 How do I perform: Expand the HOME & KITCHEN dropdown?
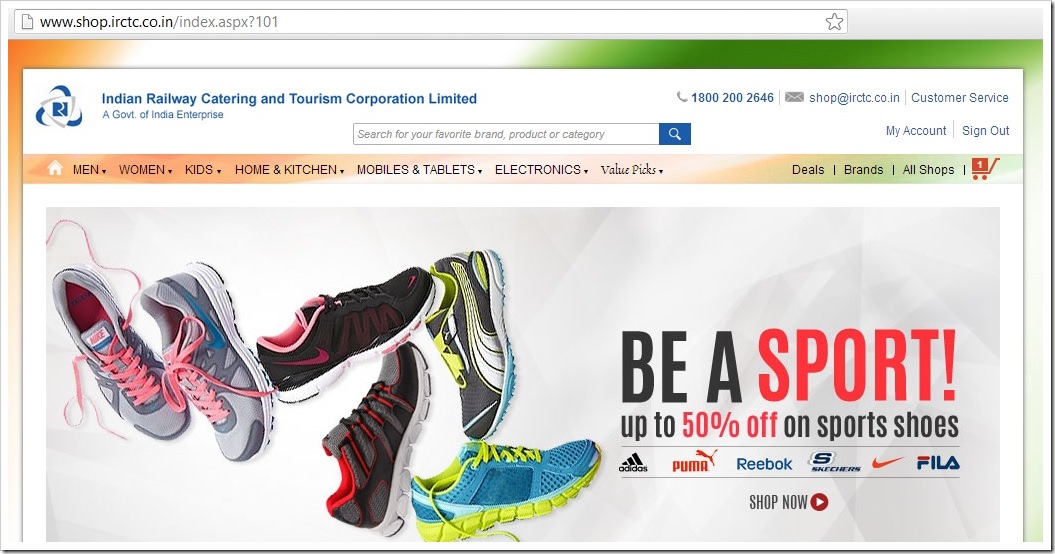289,170
